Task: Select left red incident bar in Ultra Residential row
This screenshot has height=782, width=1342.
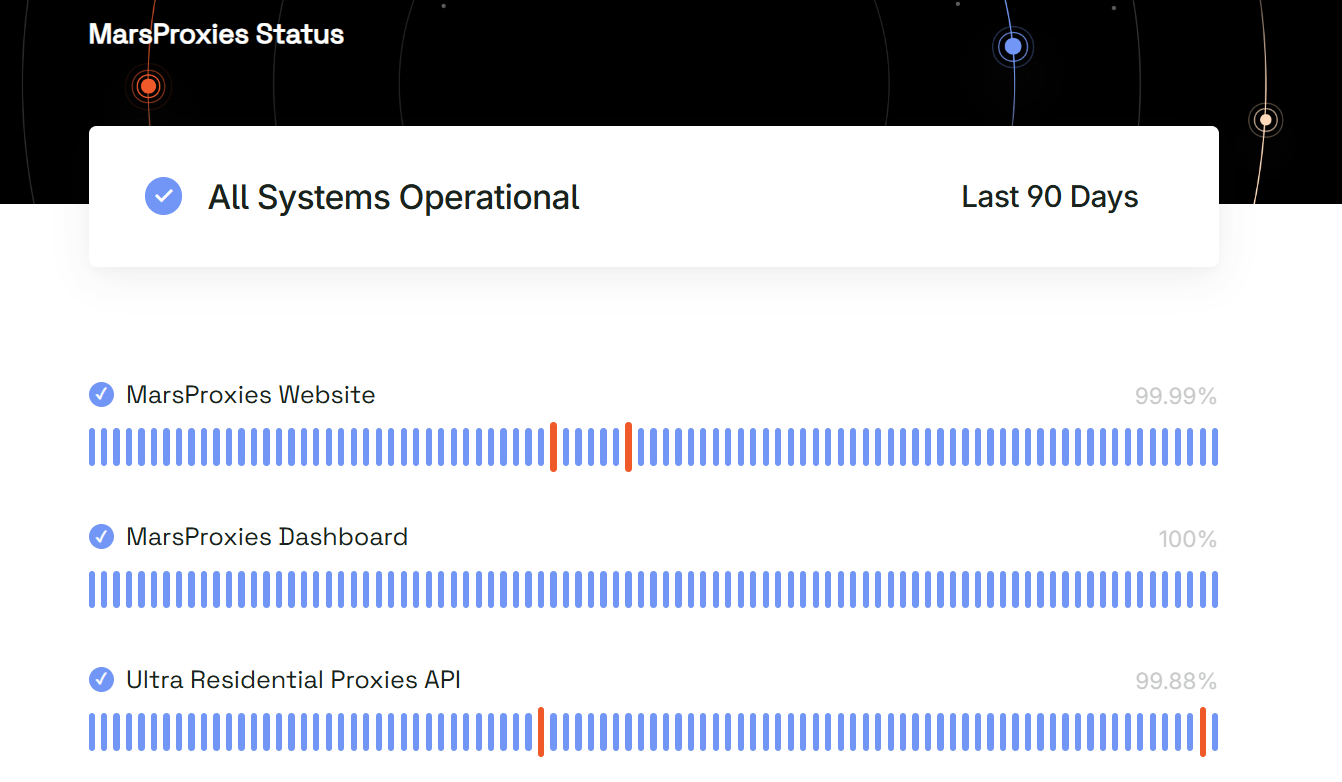Action: [x=541, y=732]
